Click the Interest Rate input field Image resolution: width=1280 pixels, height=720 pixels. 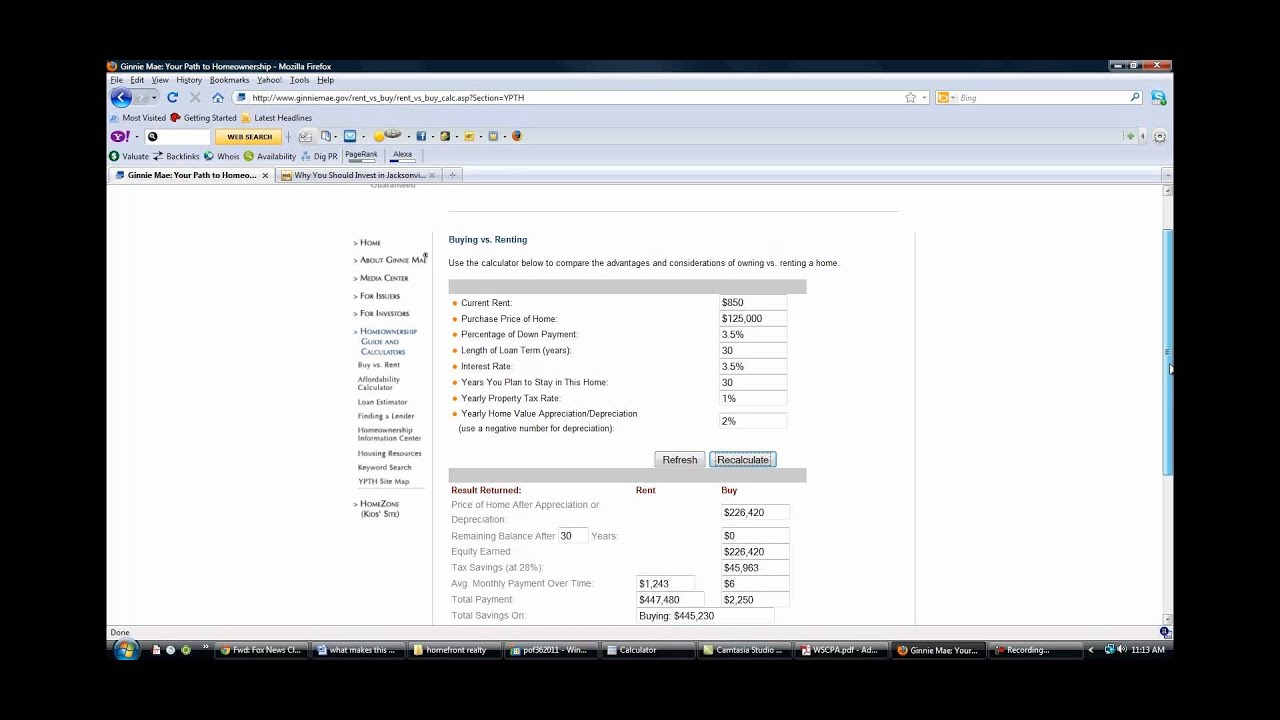coord(753,367)
